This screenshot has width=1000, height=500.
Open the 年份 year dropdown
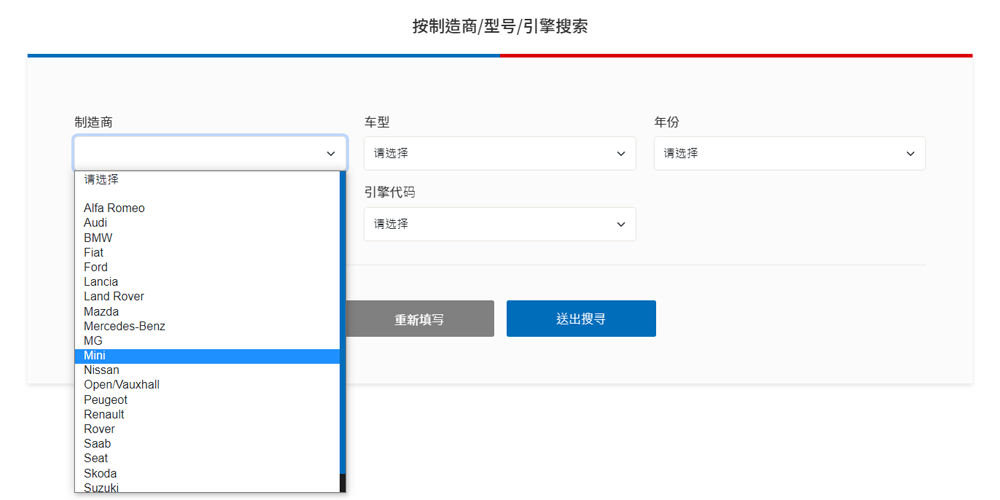coord(790,153)
